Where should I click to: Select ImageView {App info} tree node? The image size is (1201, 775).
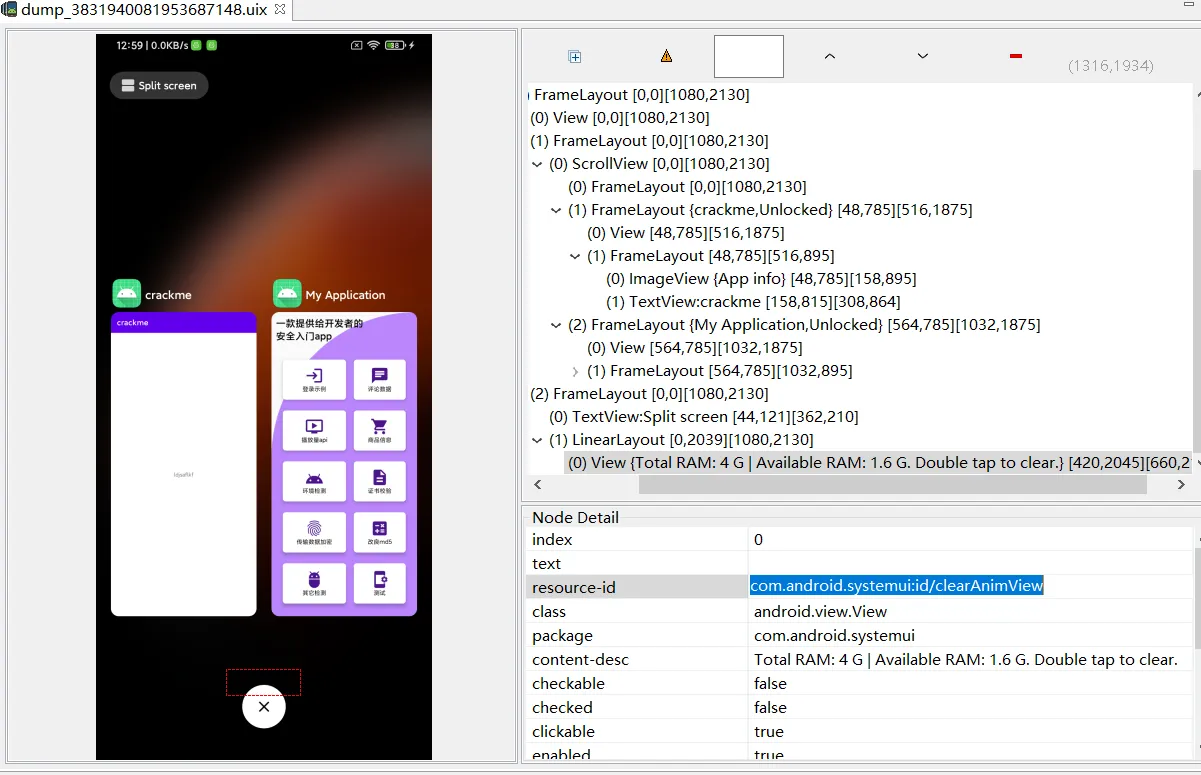760,279
